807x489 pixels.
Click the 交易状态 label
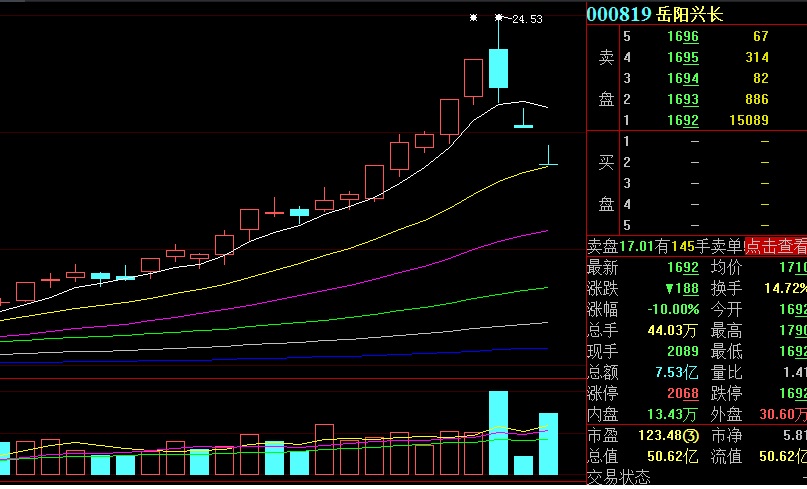[618, 478]
